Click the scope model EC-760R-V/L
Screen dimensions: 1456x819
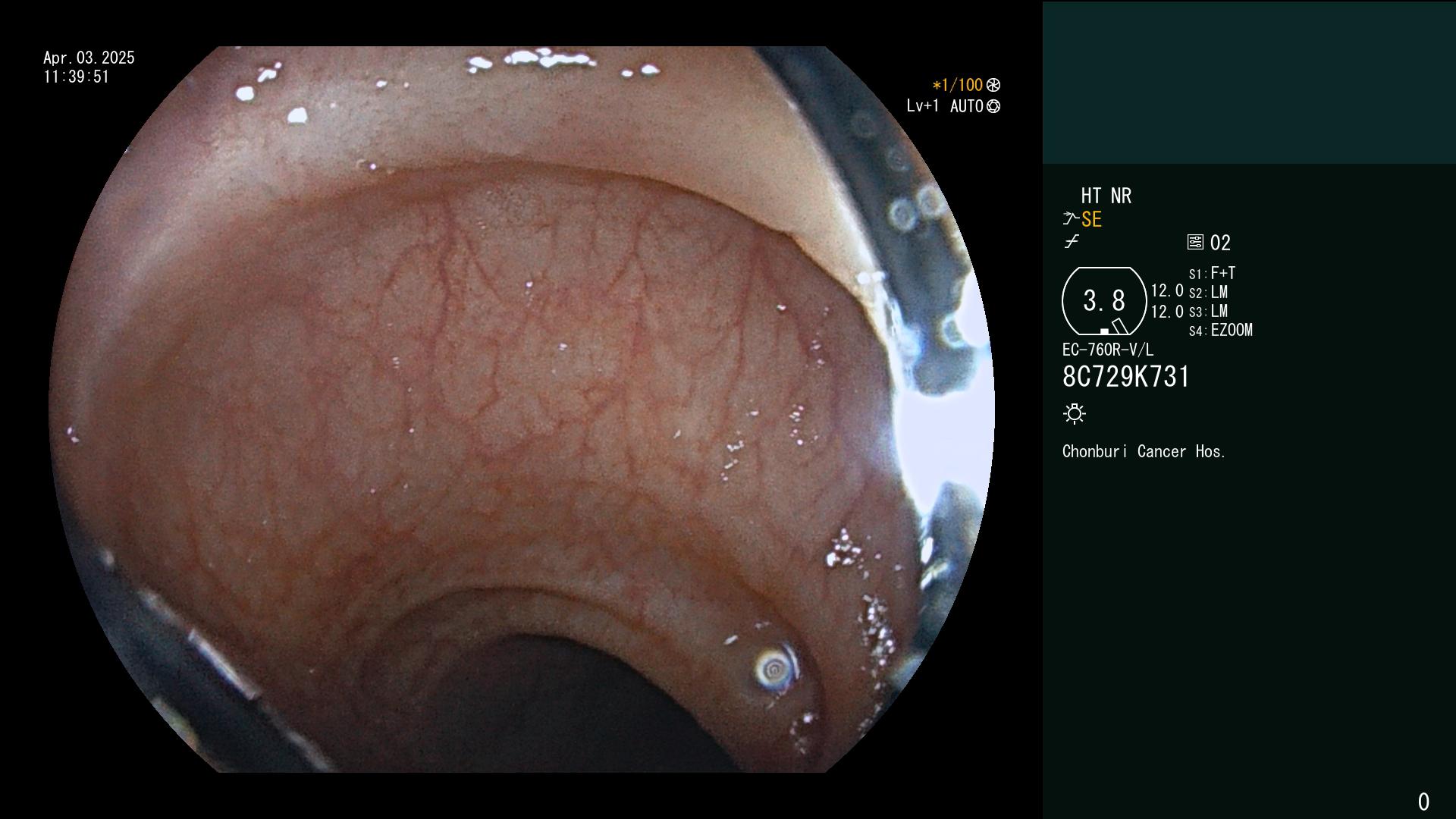click(x=1107, y=350)
